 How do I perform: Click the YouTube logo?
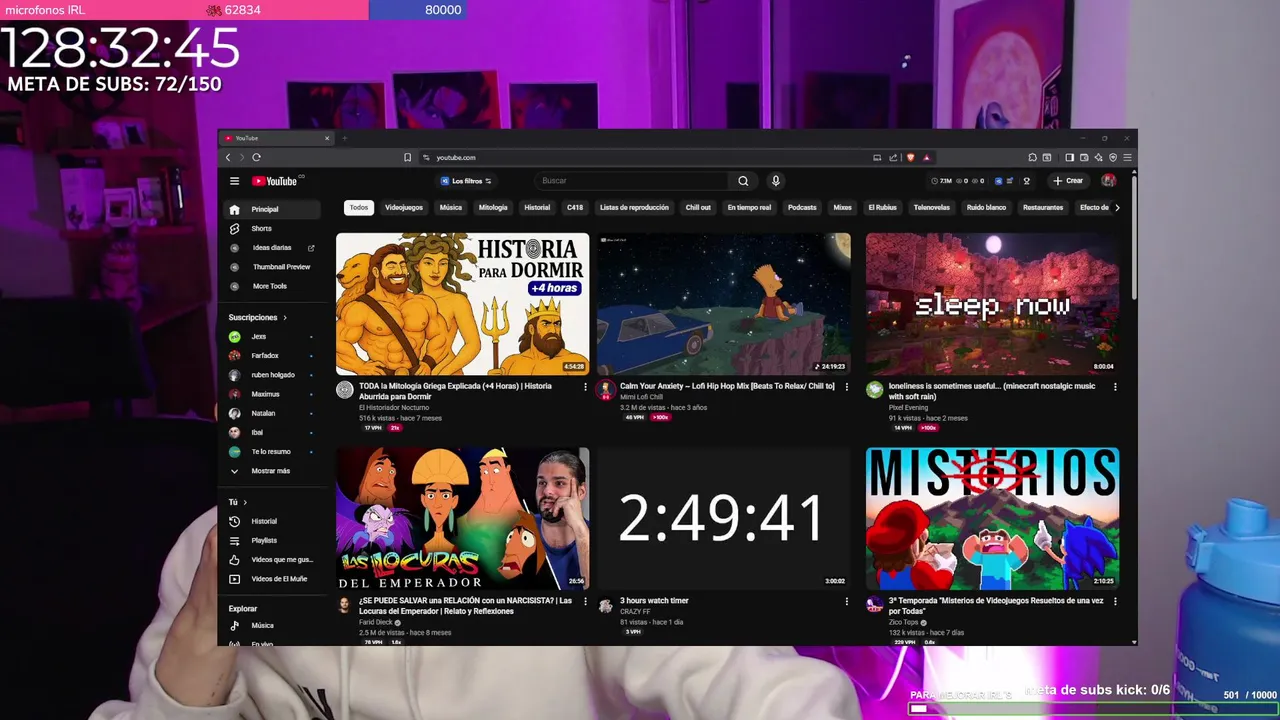tap(275, 181)
